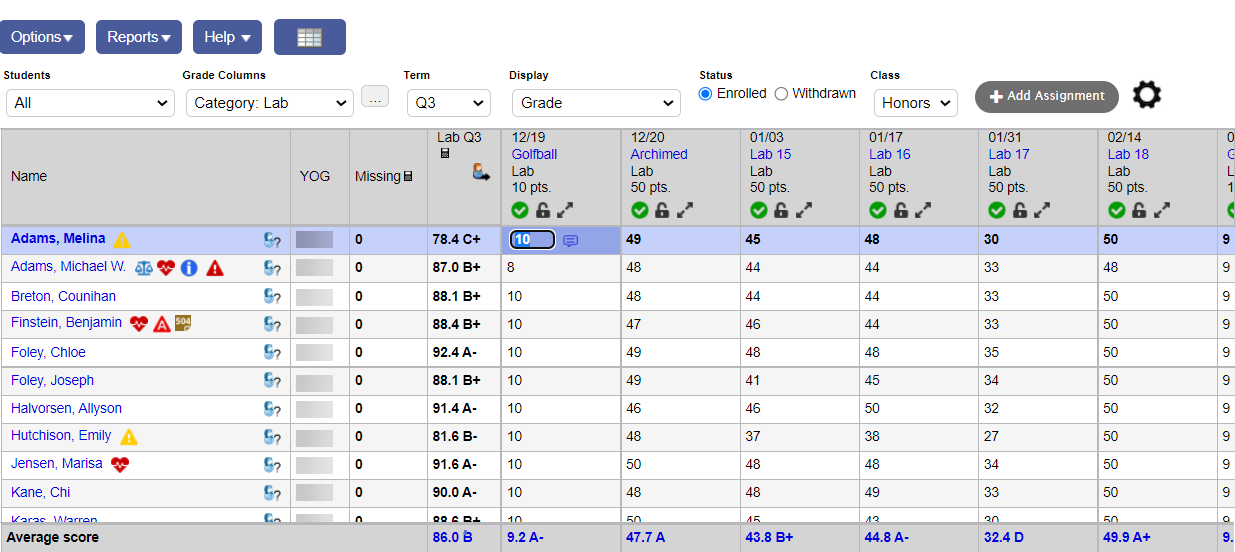The image size is (1235, 552).
Task: Select the Enrolled status radio button
Action: 706,94
